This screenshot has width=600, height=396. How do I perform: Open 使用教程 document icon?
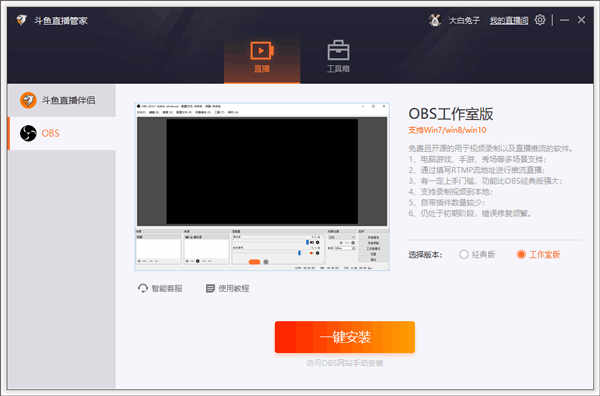pos(210,288)
